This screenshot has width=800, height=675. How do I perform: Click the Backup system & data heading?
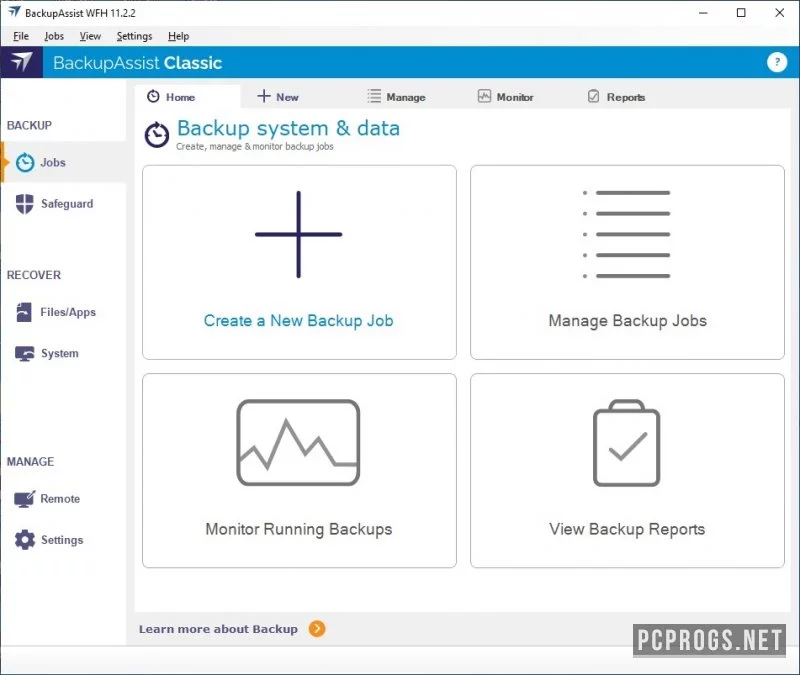point(288,128)
